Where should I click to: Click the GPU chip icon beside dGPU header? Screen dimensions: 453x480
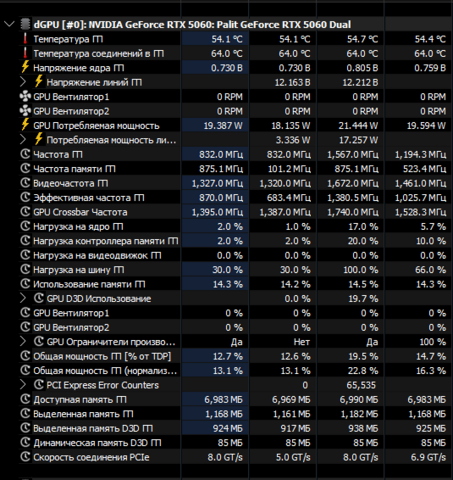click(25, 24)
